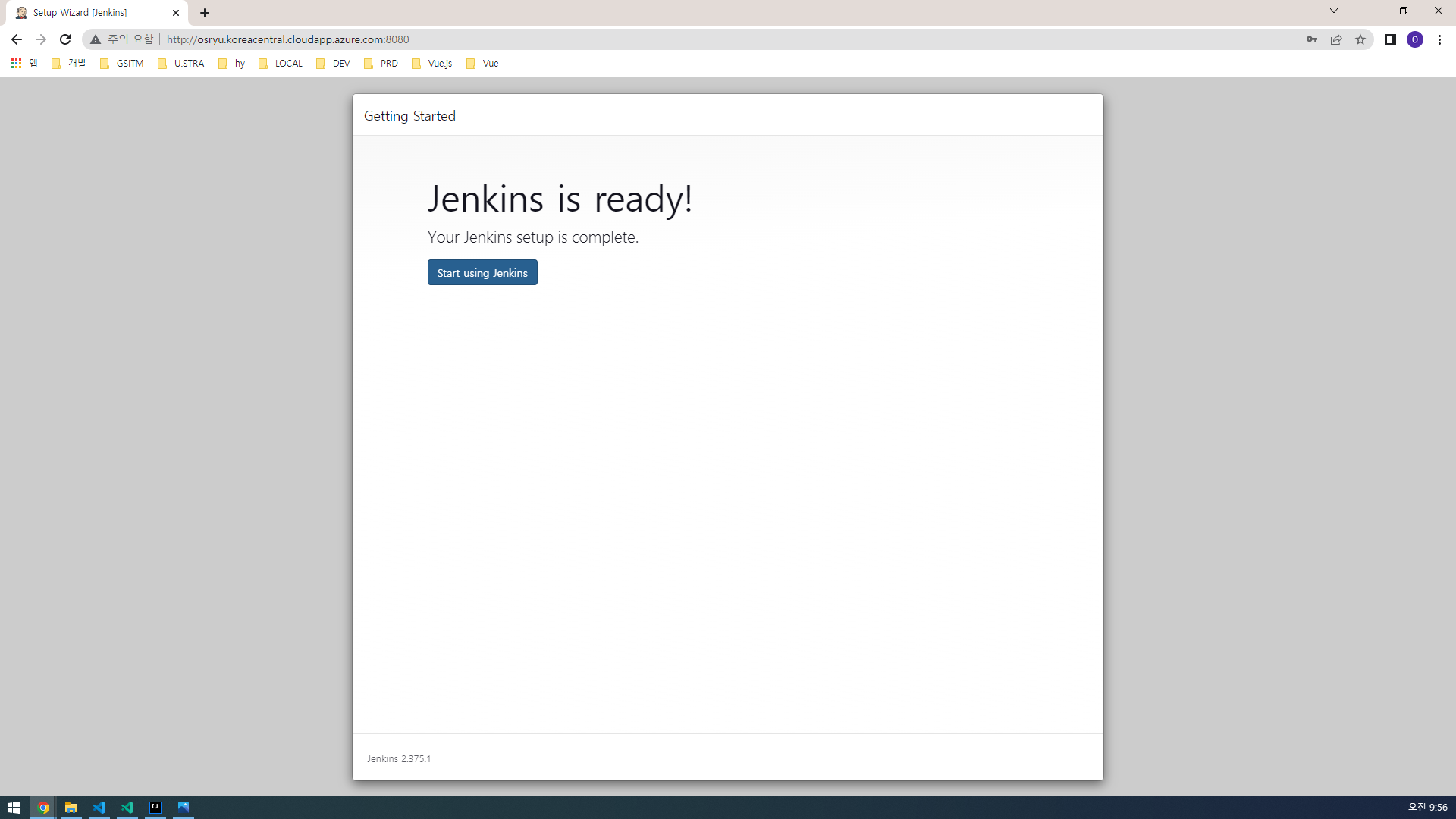Reload the current page
The image size is (1456, 819).
coord(65,39)
